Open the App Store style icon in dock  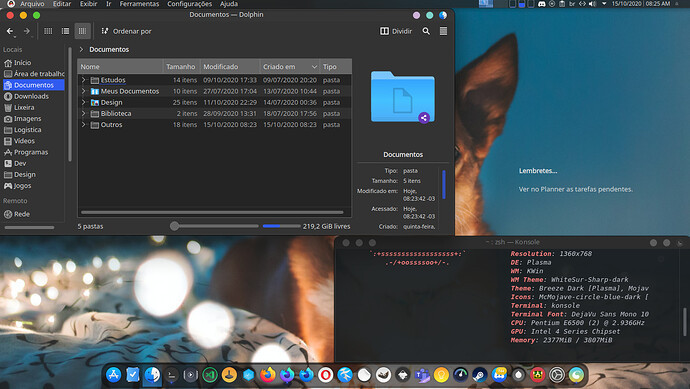tap(114, 375)
